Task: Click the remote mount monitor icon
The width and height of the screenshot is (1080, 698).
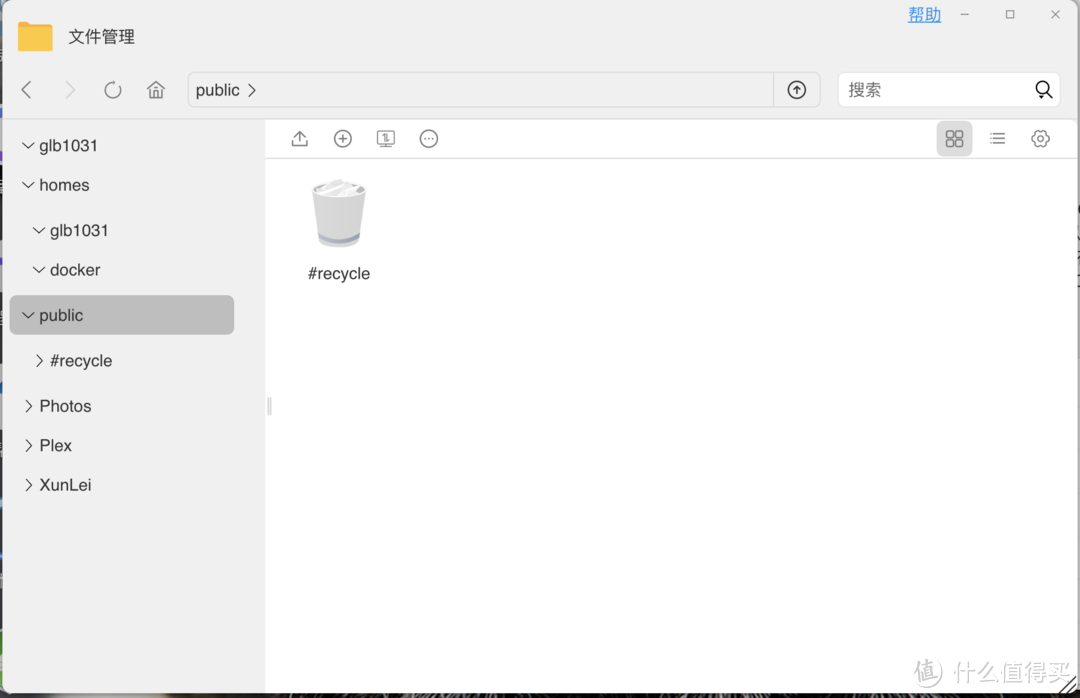Action: pyautogui.click(x=386, y=139)
